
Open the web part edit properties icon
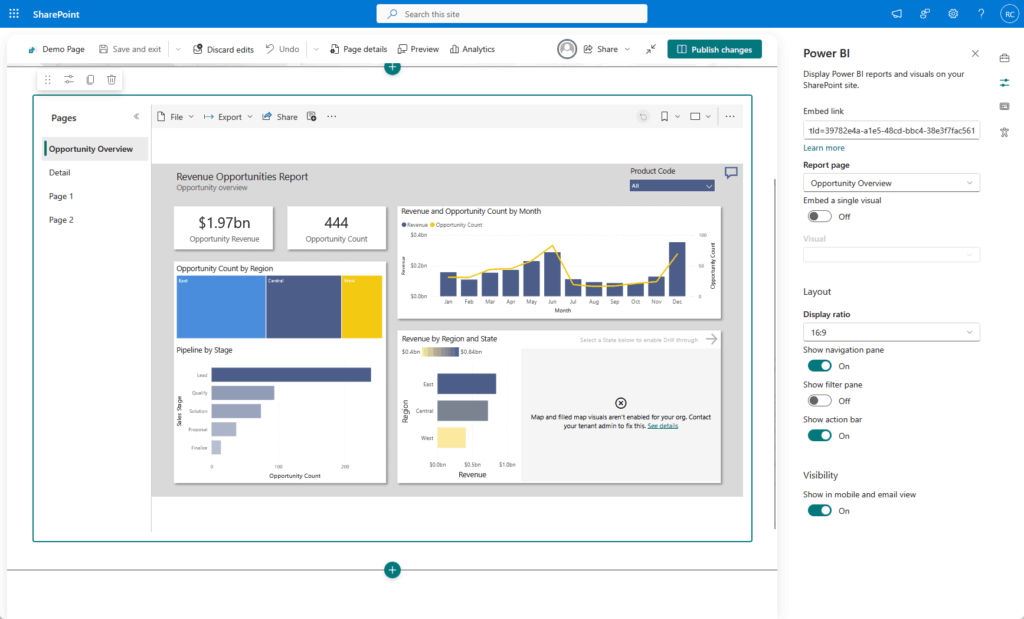(x=69, y=80)
